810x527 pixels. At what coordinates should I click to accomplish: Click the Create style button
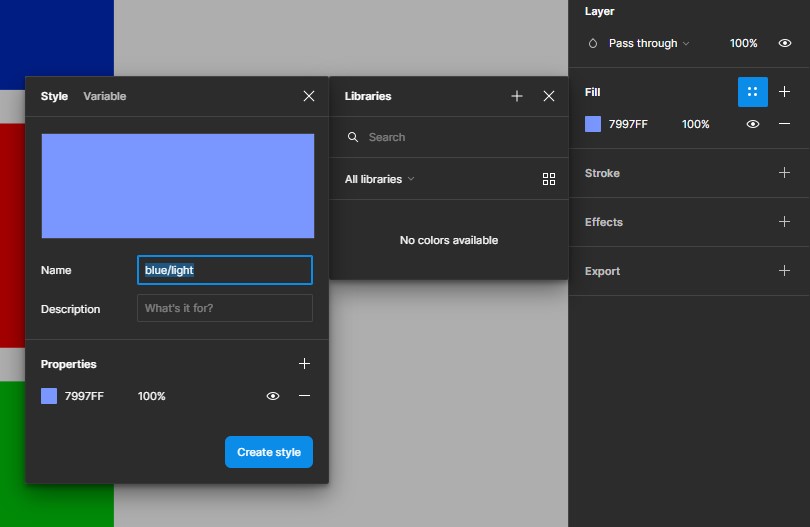(269, 452)
